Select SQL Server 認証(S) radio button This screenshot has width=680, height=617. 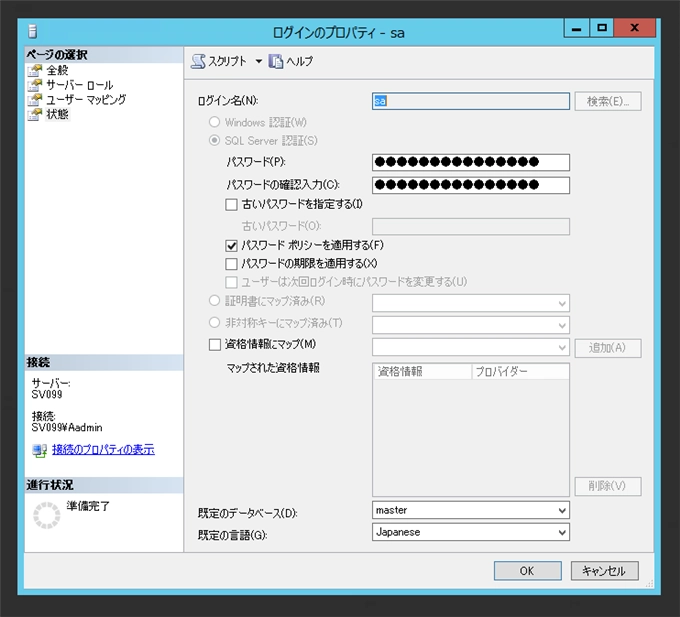click(215, 140)
